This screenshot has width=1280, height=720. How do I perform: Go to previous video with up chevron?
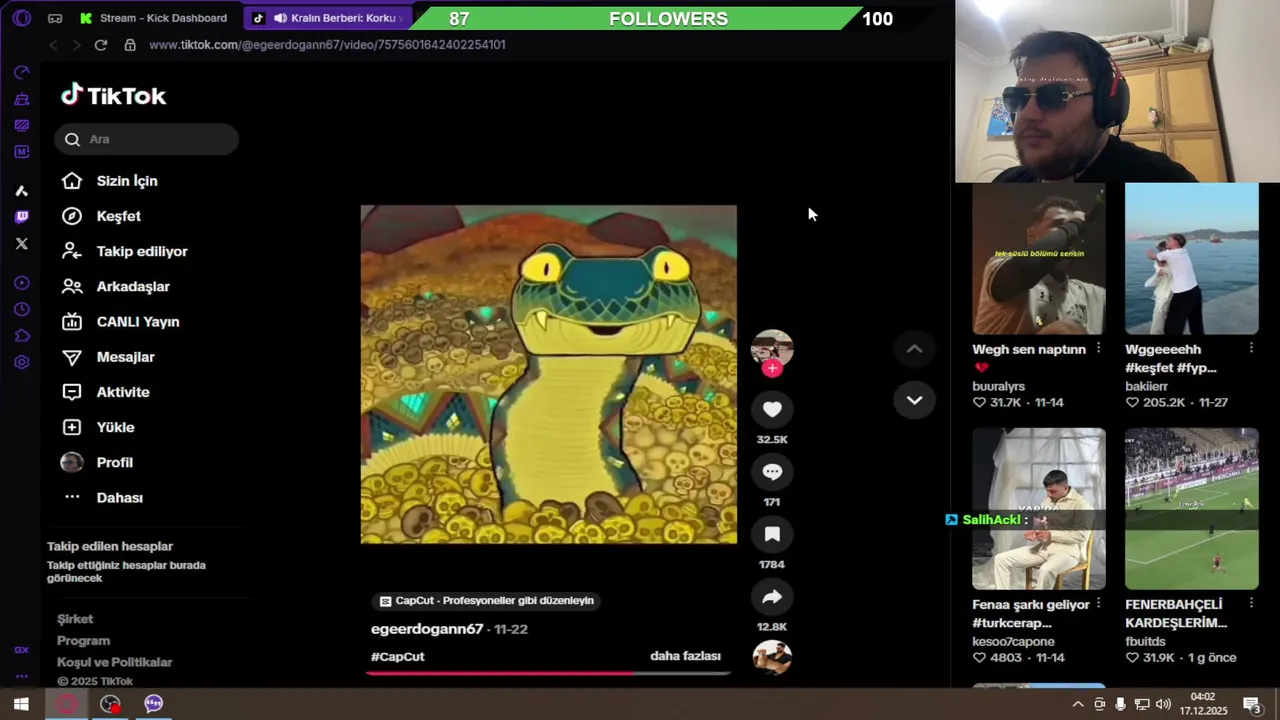click(x=914, y=349)
